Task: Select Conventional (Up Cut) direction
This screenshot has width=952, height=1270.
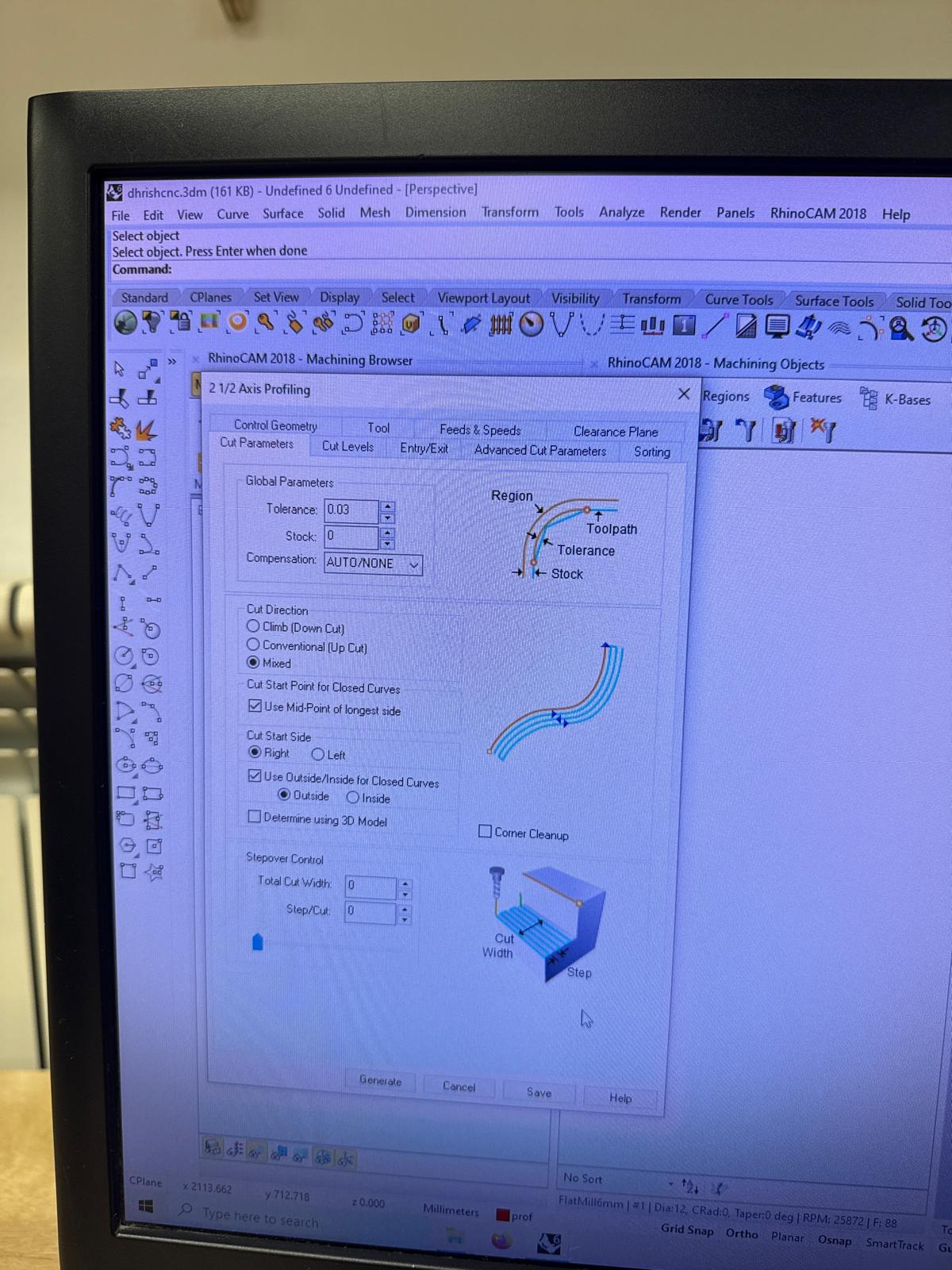Action: (x=253, y=645)
